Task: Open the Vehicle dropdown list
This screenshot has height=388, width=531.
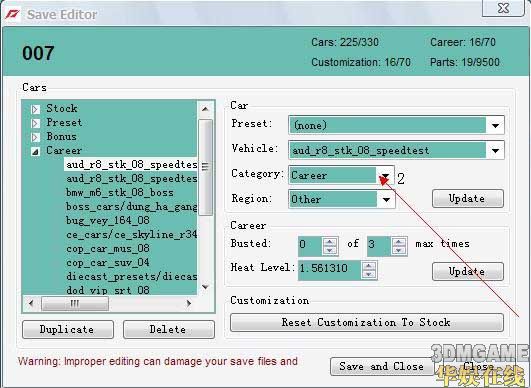Action: [495, 150]
